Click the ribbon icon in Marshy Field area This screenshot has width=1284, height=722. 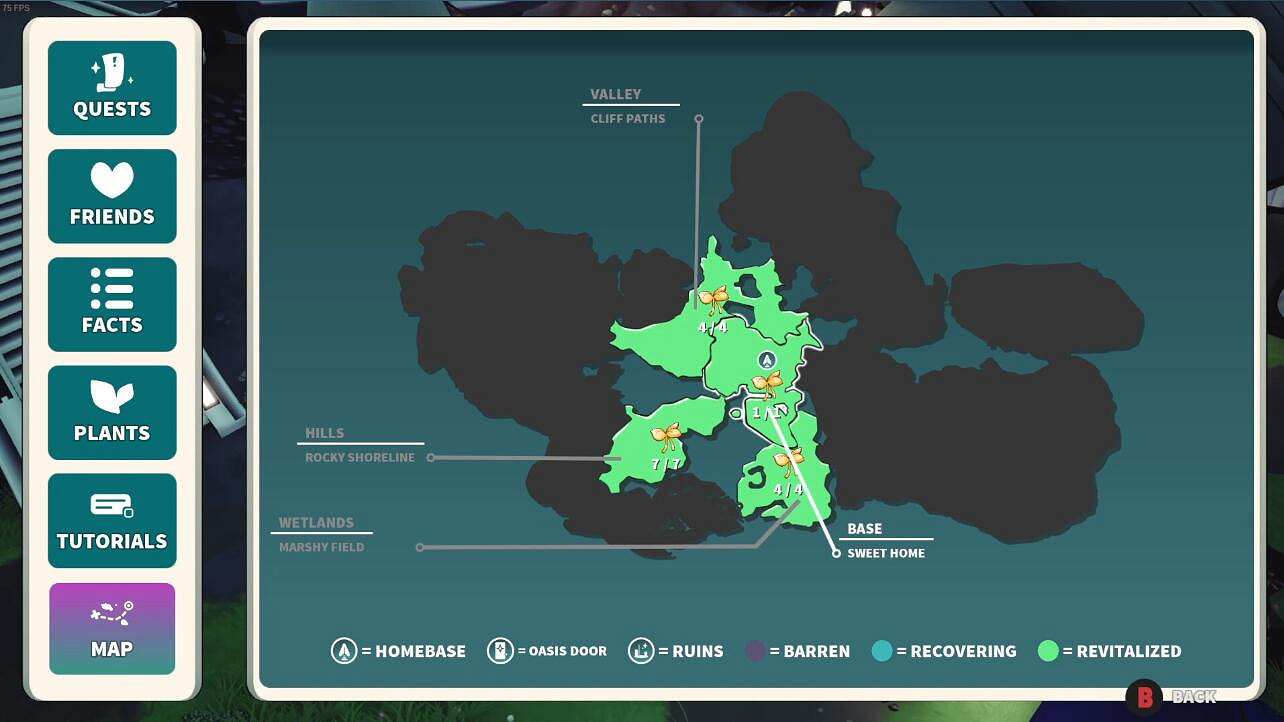point(788,461)
